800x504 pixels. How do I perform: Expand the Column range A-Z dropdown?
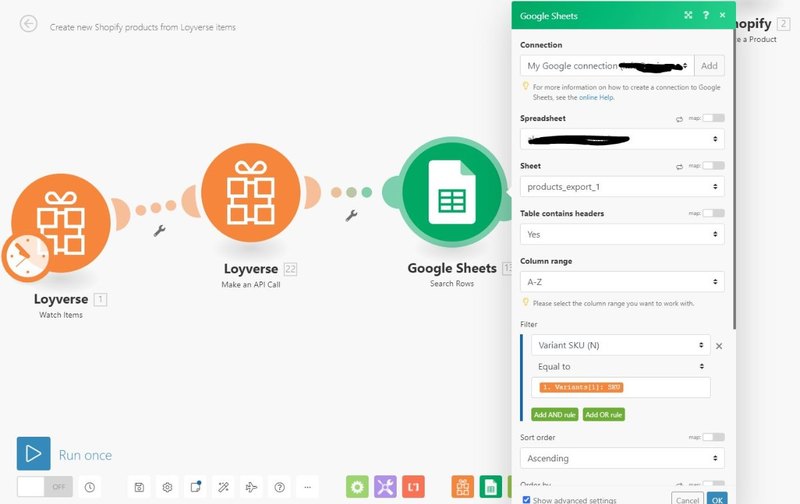tap(621, 282)
